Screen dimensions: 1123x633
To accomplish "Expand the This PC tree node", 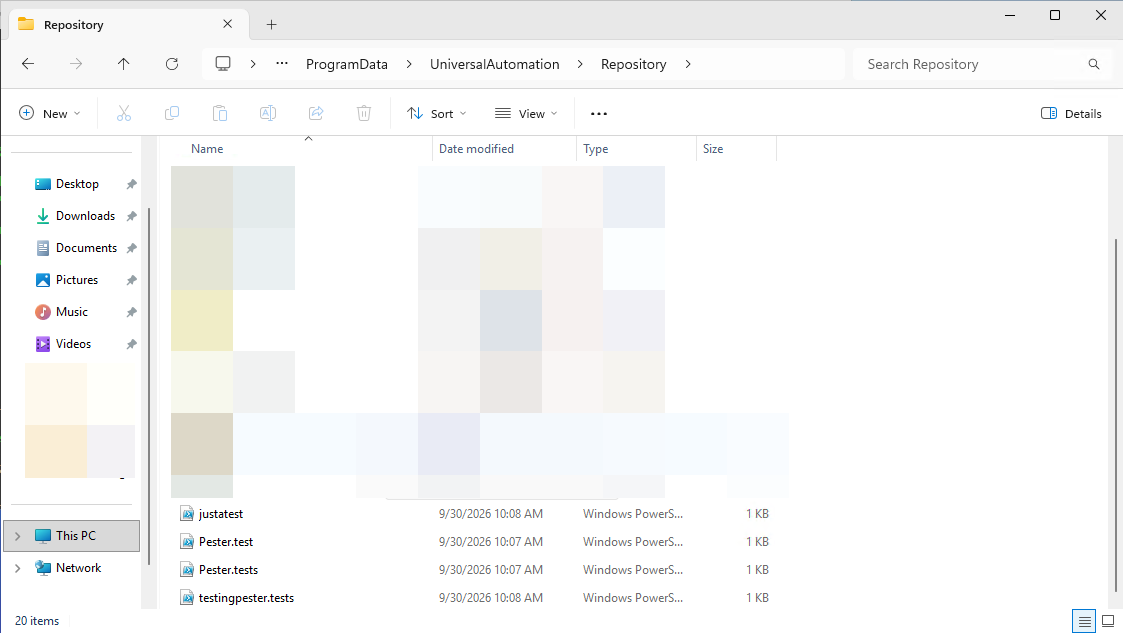I will tap(18, 536).
